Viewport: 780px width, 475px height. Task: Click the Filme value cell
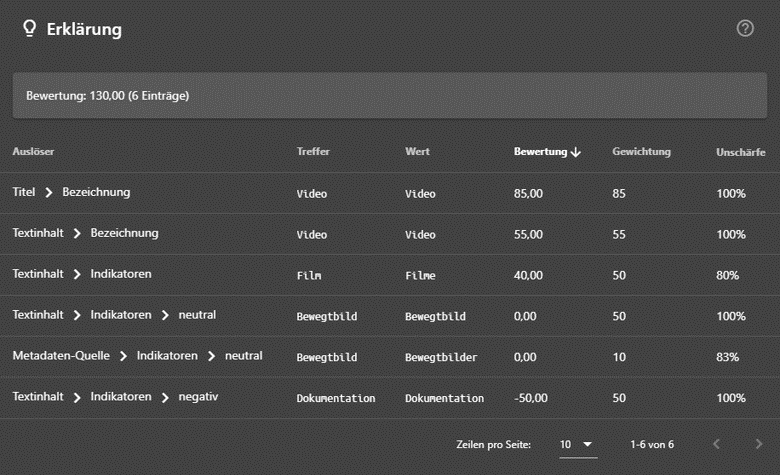[420, 276]
